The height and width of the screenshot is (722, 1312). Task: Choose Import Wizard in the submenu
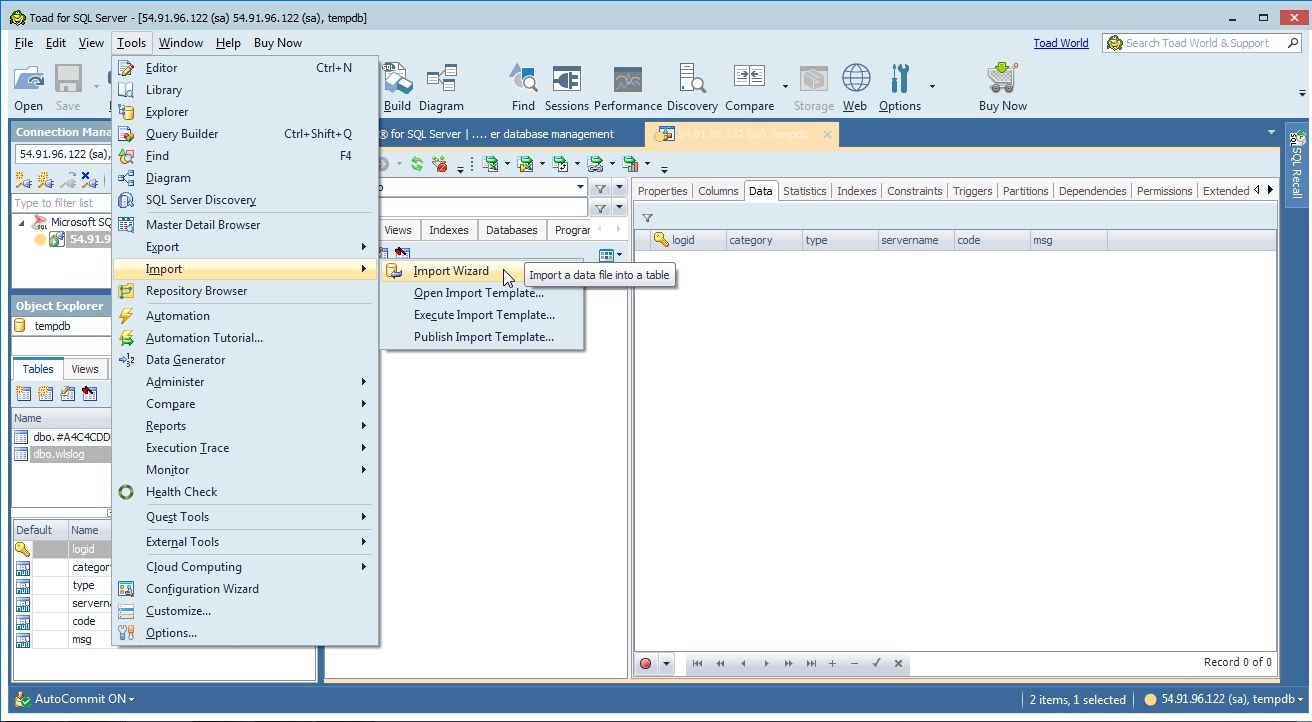coord(450,271)
